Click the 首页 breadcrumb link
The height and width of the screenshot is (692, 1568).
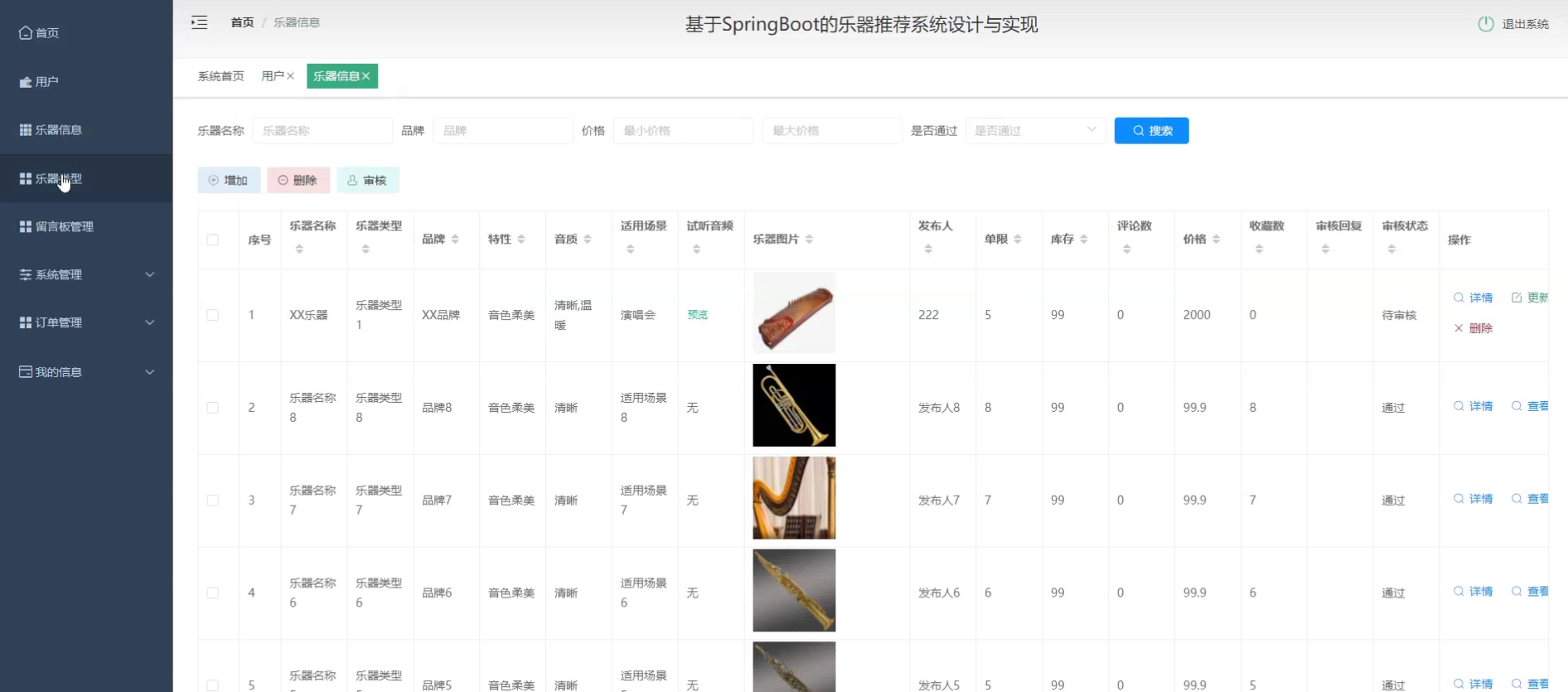tap(242, 22)
